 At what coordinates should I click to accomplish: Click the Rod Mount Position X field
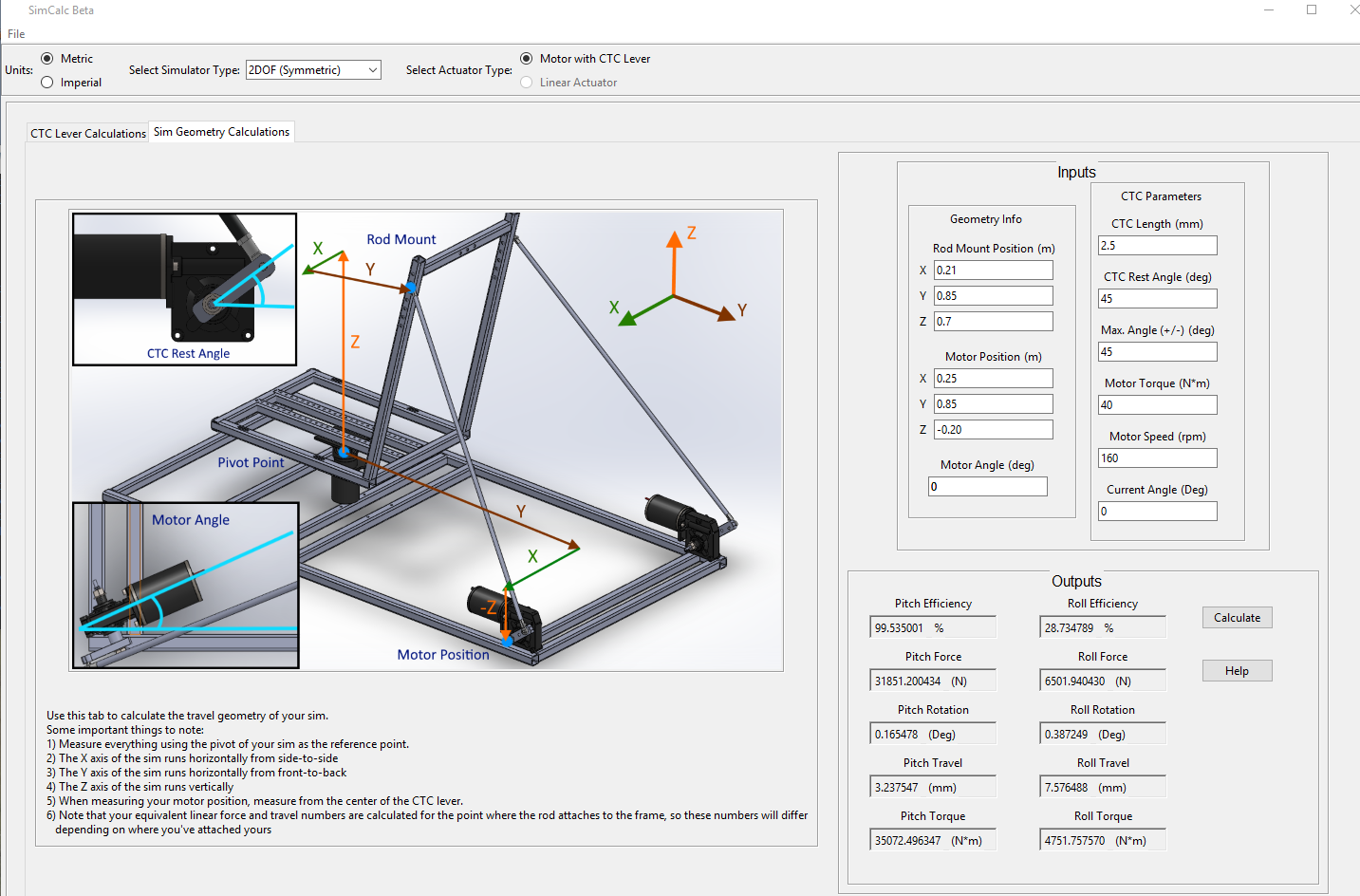point(993,270)
